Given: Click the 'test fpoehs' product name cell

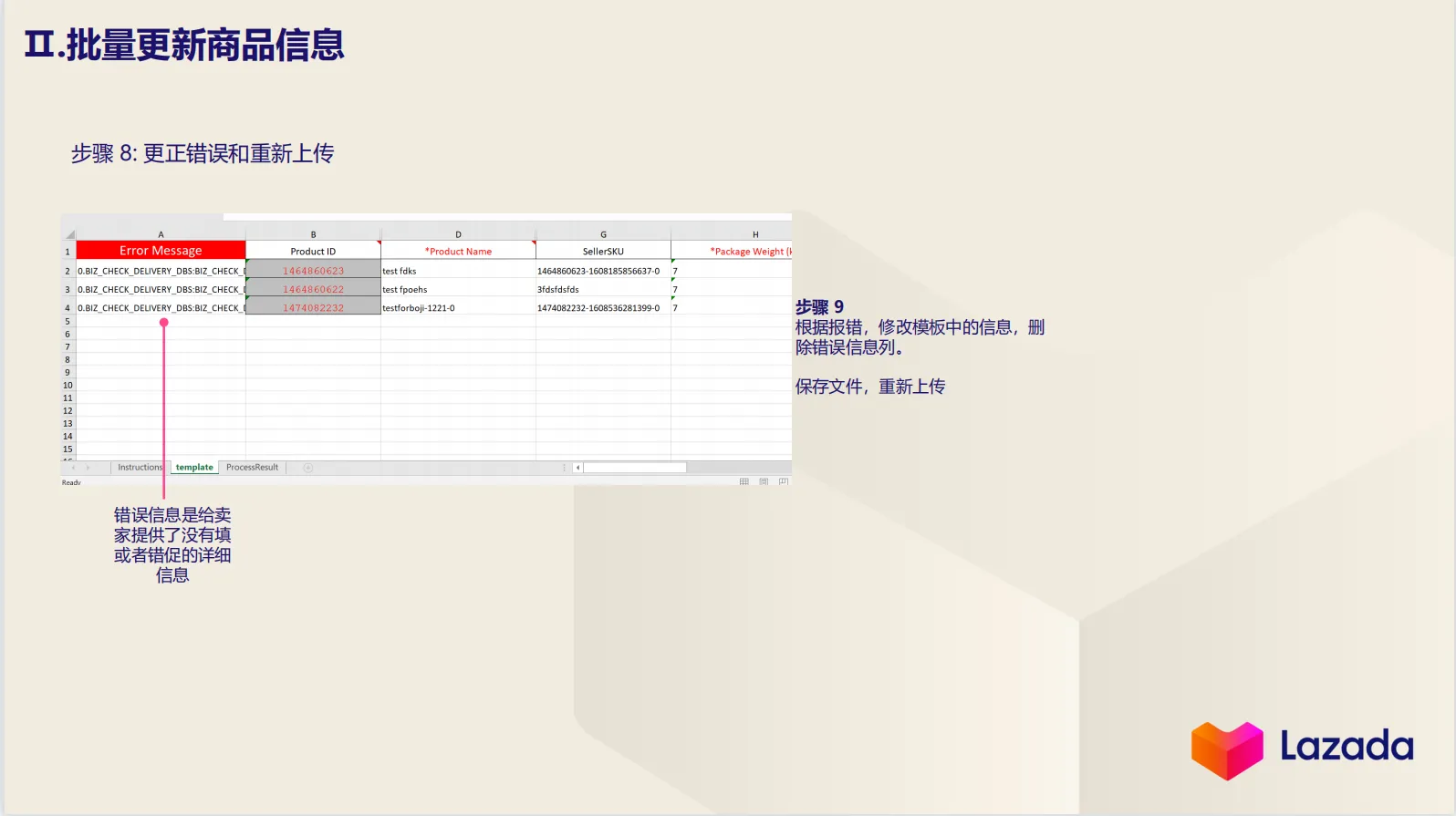Looking at the screenshot, I should [458, 288].
